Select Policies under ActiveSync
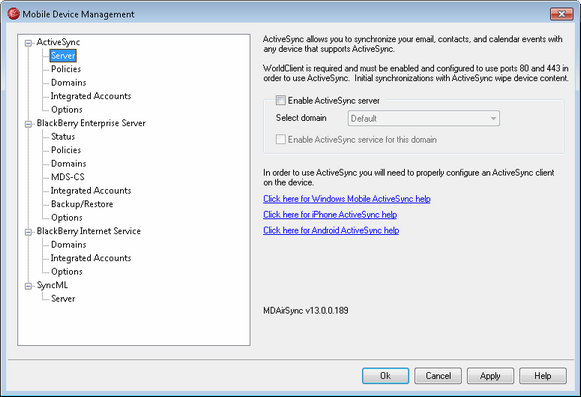Viewport: 581px width, 397px height. point(66,69)
